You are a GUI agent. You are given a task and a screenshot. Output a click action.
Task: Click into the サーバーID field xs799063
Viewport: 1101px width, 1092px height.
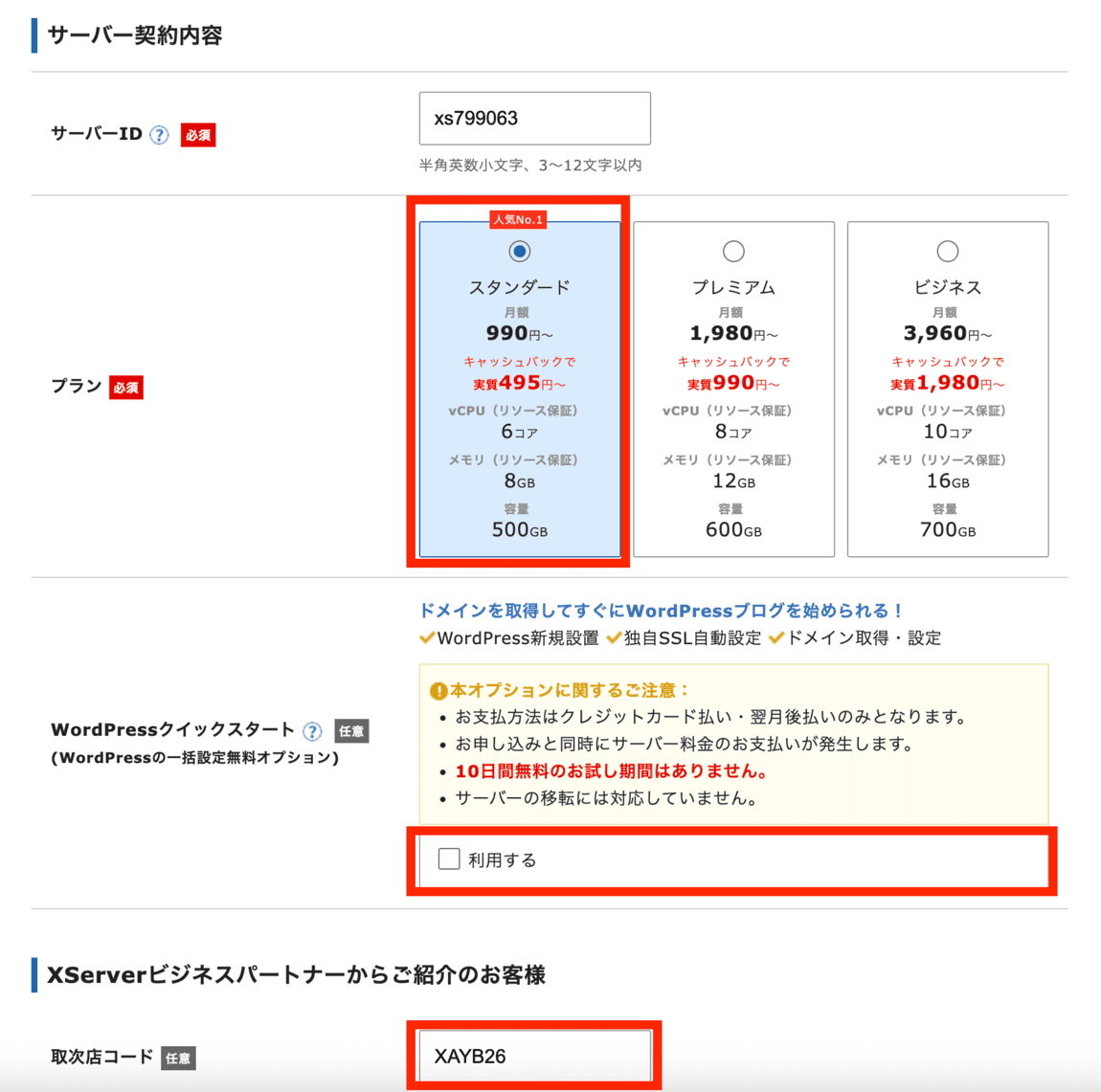[x=534, y=119]
